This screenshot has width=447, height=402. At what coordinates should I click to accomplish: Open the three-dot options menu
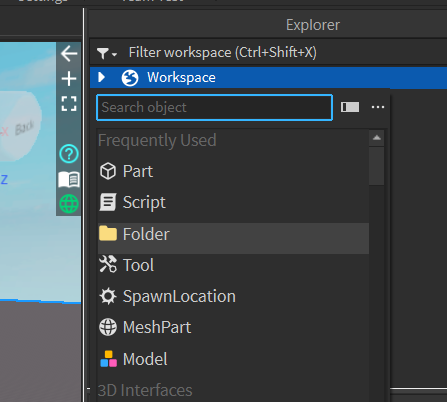(378, 107)
